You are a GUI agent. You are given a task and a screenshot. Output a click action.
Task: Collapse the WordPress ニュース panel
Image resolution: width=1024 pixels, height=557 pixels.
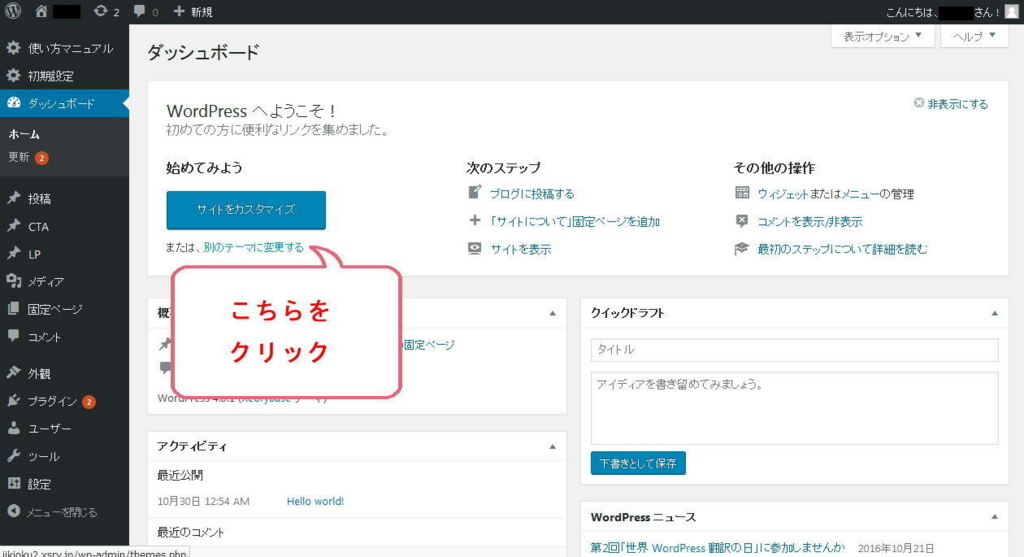[995, 517]
